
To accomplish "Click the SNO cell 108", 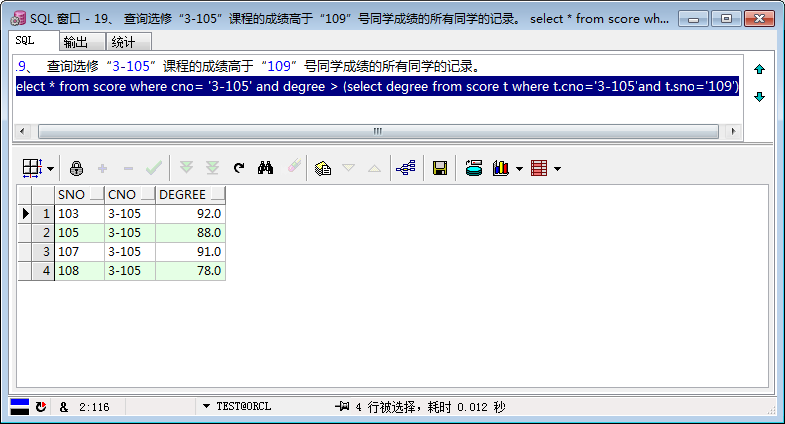I will [x=80, y=271].
